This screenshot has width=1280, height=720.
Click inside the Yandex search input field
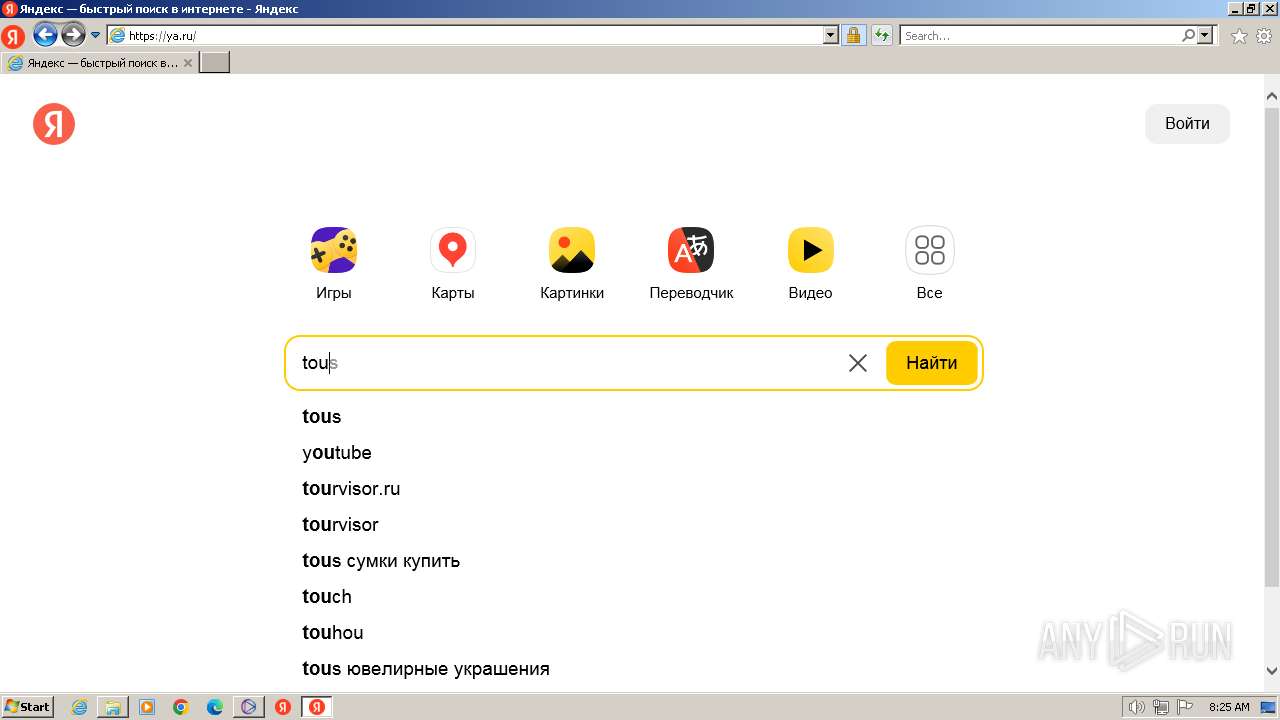point(570,363)
